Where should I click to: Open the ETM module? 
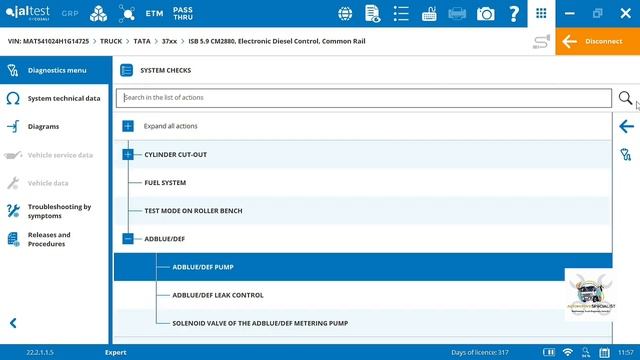(x=154, y=13)
